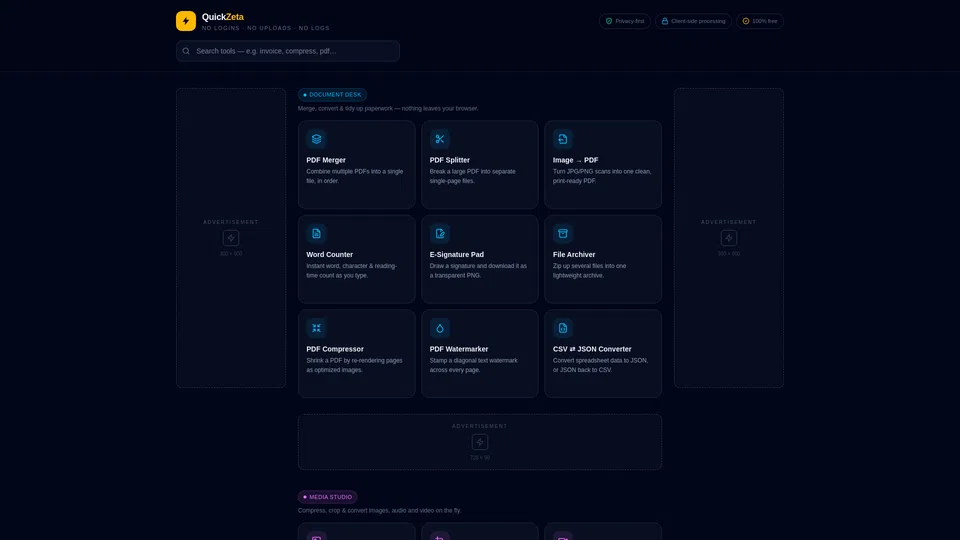This screenshot has height=540, width=960.
Task: Click "Compress, crop & convert images" description
Action: (x=380, y=510)
